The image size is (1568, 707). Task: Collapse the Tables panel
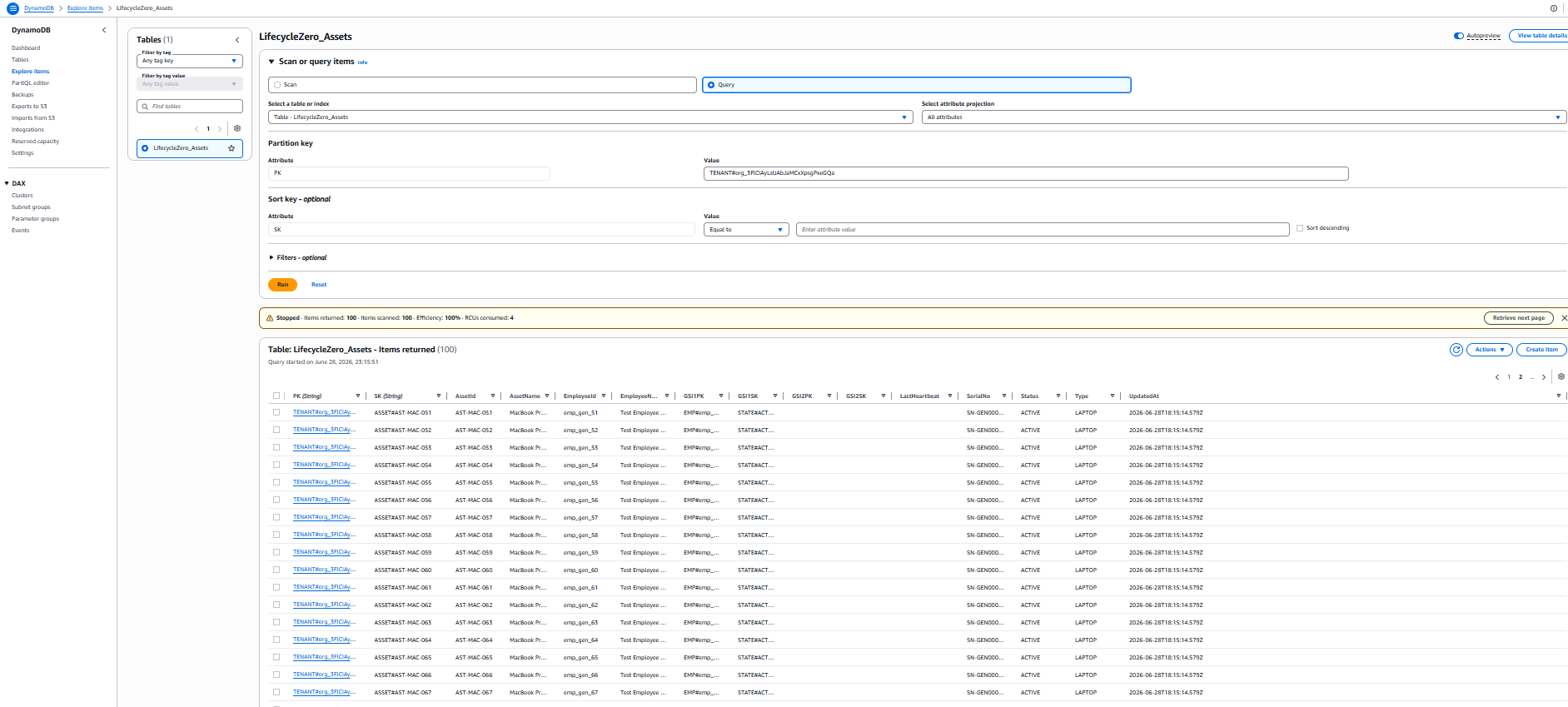(237, 40)
